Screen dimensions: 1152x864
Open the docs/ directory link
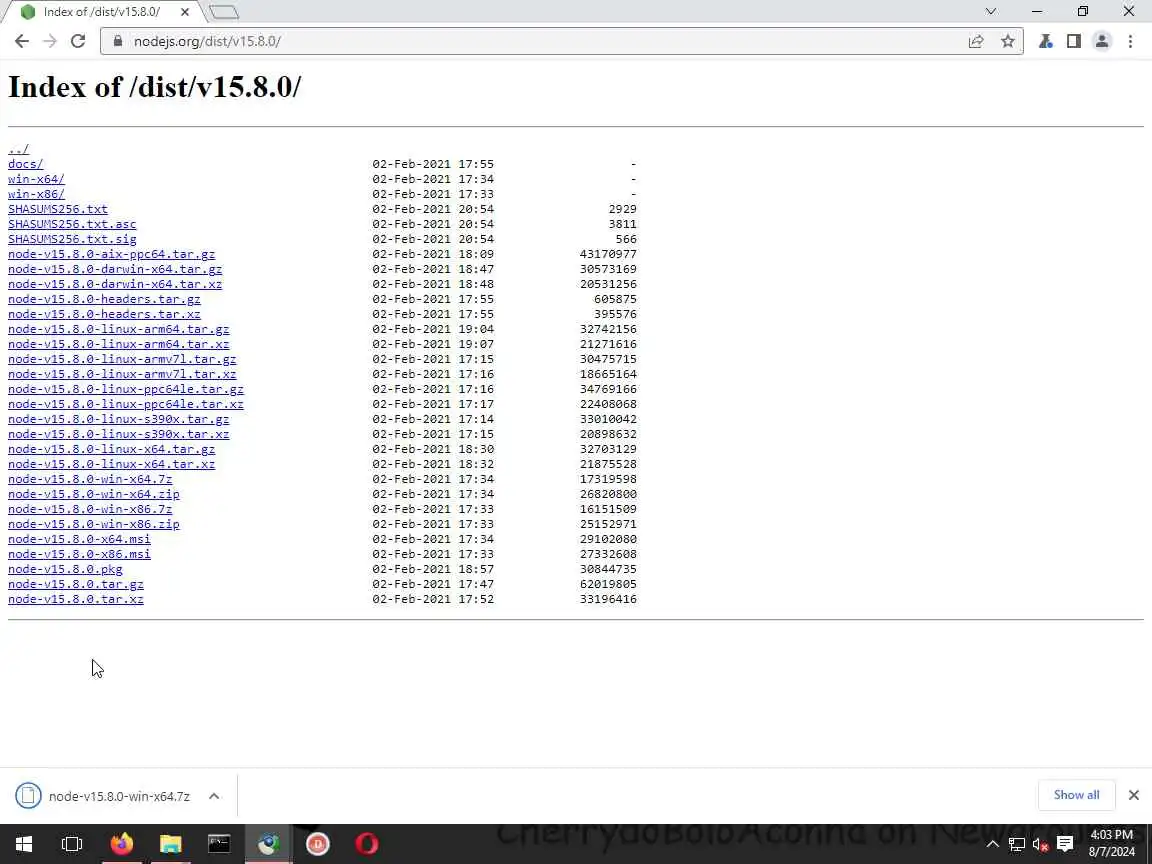[x=26, y=164]
